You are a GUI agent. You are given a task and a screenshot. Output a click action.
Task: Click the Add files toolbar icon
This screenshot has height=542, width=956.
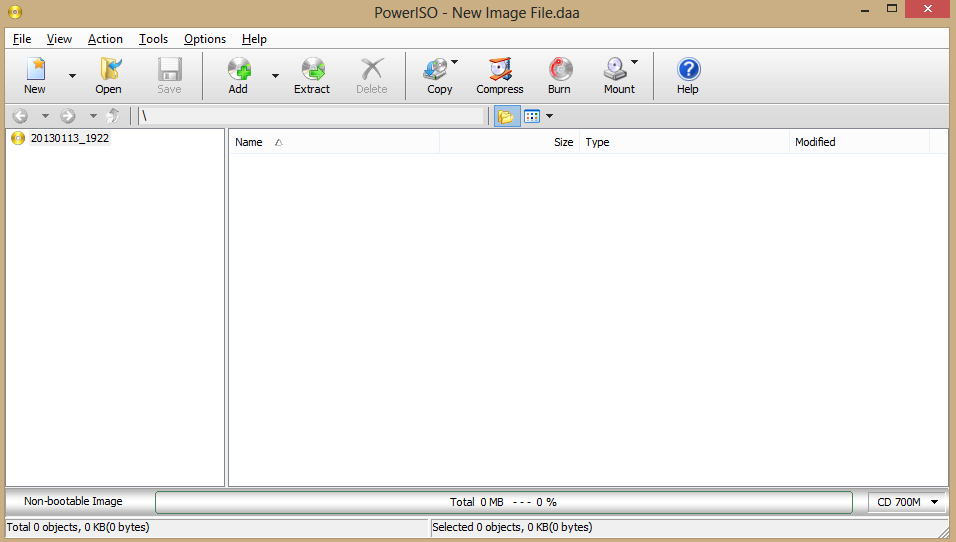tap(239, 70)
